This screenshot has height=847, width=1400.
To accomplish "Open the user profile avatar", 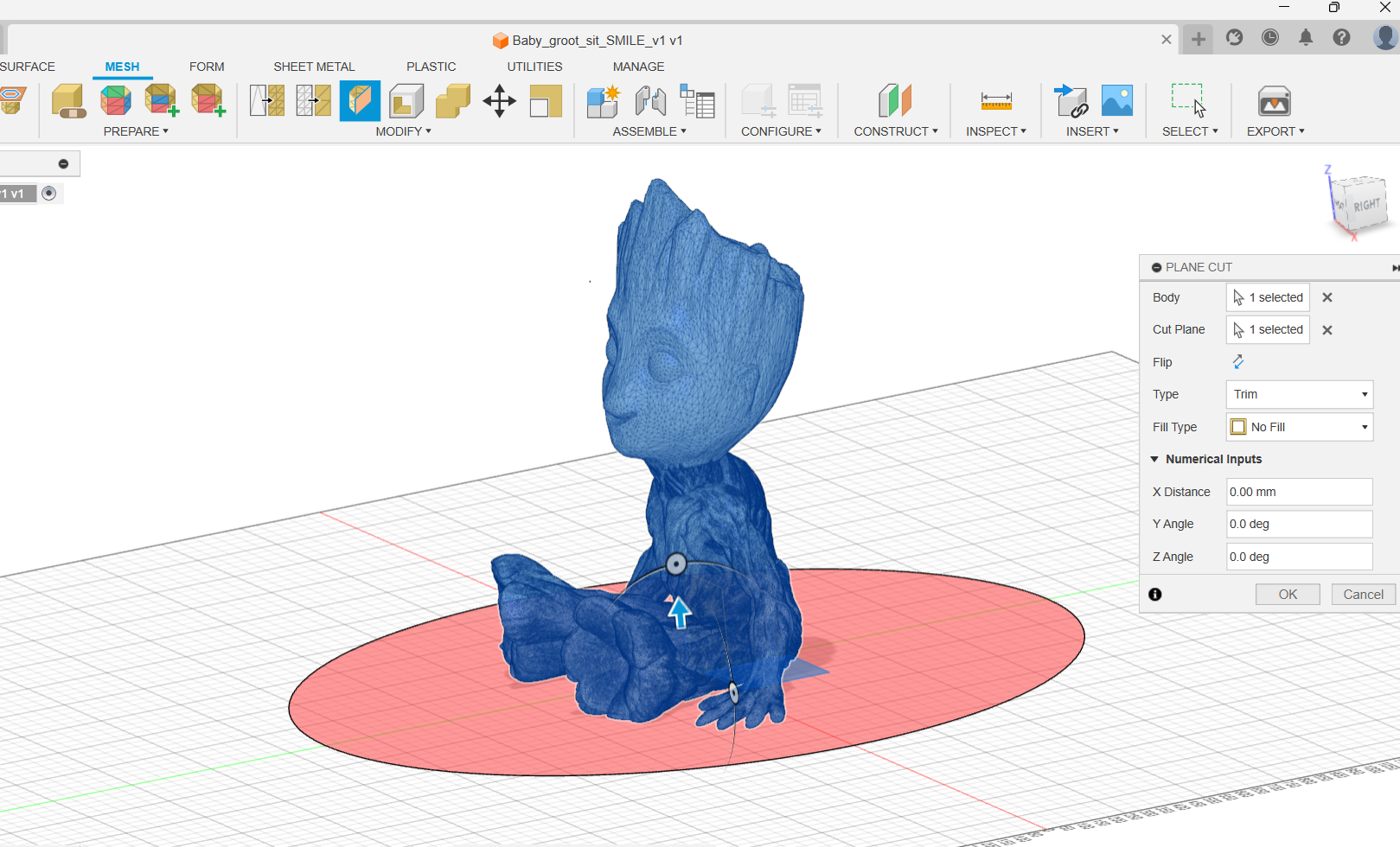I will pyautogui.click(x=1385, y=37).
